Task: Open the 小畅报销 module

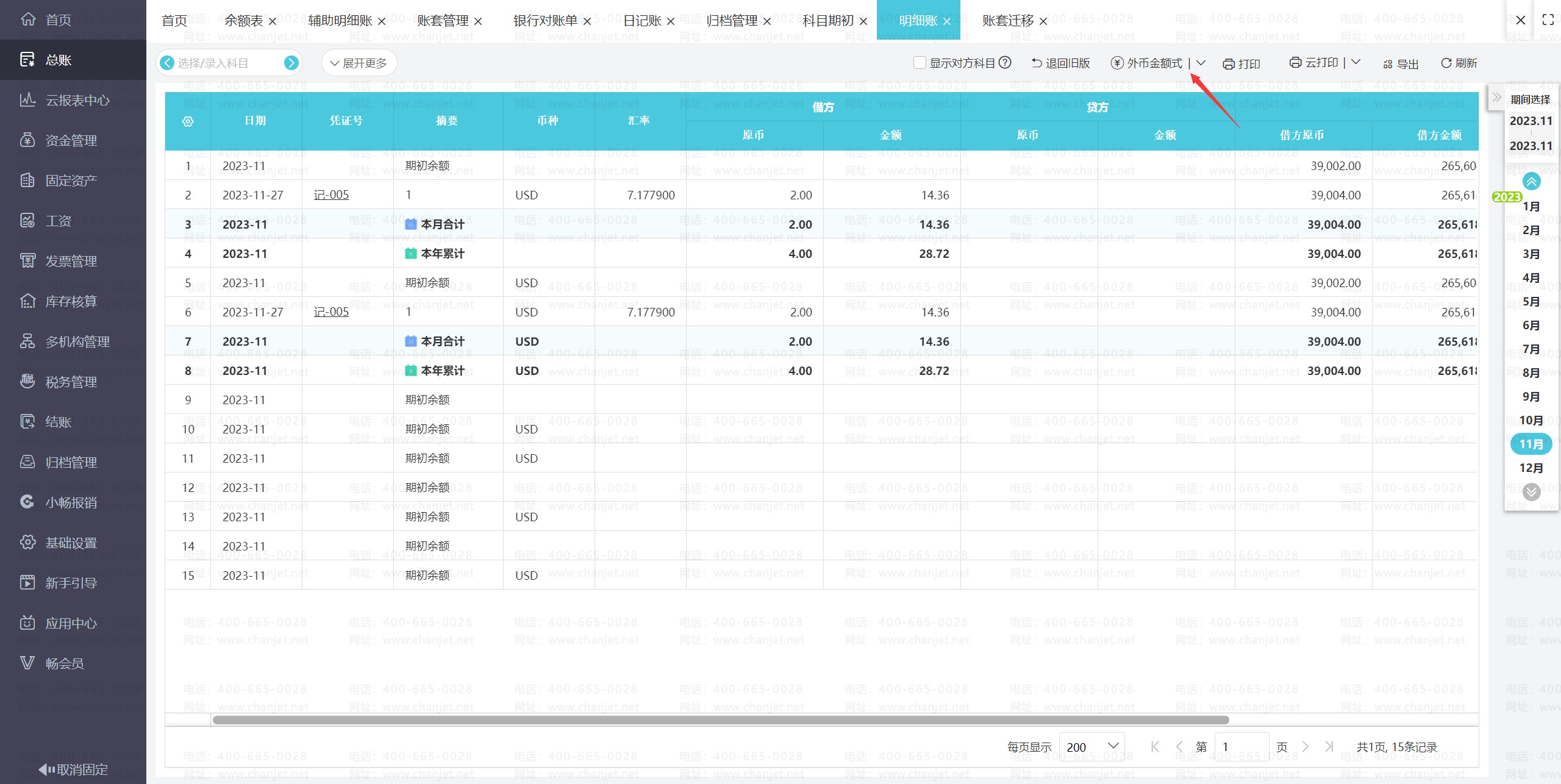Action: pos(71,502)
